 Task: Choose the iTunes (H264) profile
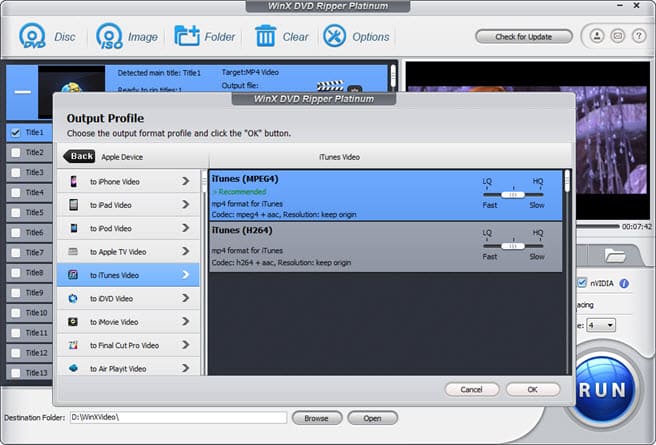tap(386, 247)
